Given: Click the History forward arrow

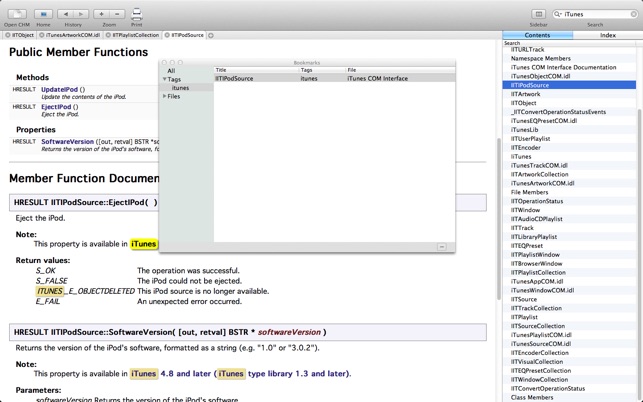Looking at the screenshot, I should (x=81, y=14).
